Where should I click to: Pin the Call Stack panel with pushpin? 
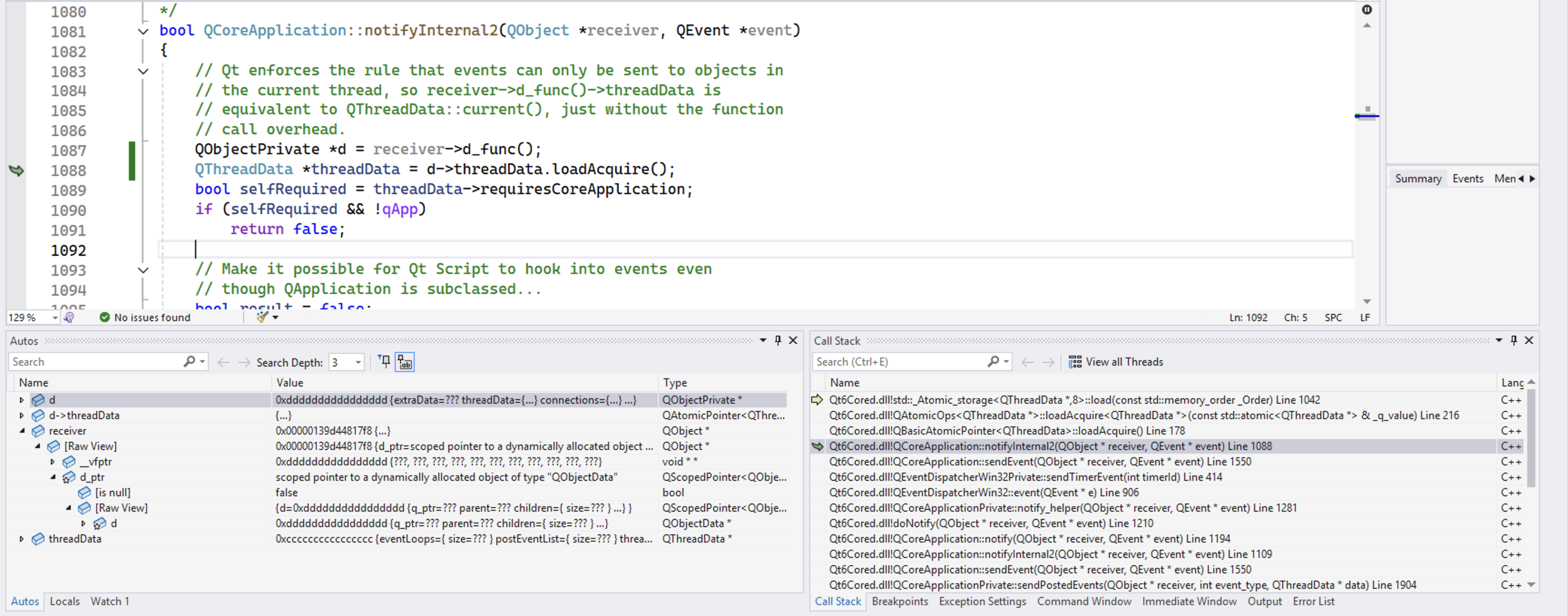pos(1513,340)
